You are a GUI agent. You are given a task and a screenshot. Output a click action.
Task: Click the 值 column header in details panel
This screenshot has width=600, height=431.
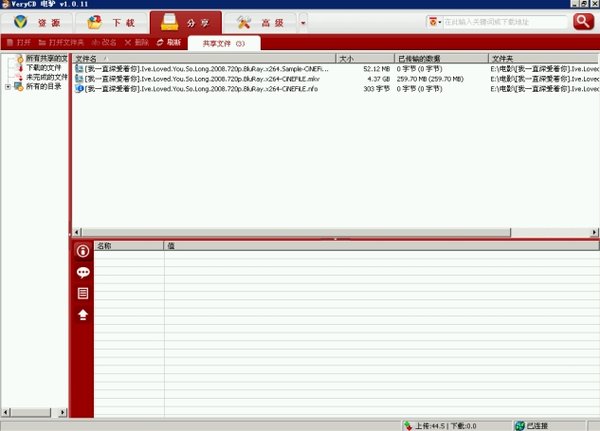(382, 246)
